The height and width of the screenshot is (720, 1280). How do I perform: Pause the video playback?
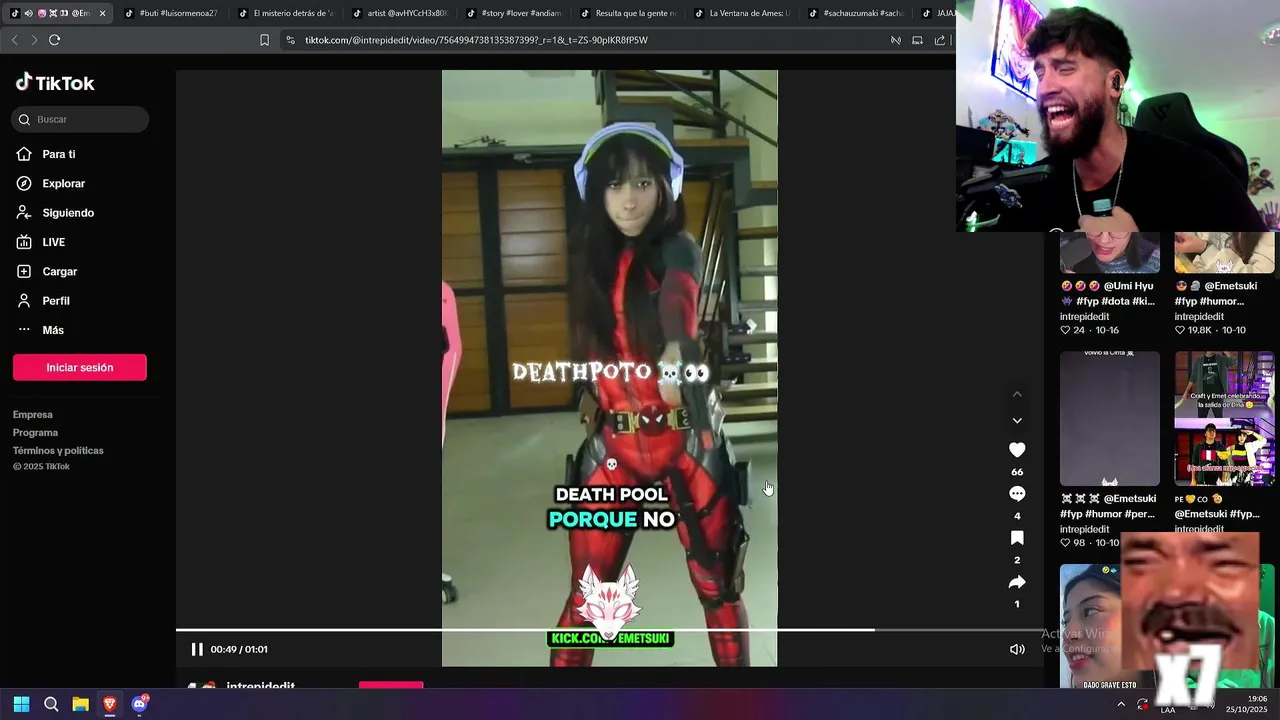(x=197, y=649)
